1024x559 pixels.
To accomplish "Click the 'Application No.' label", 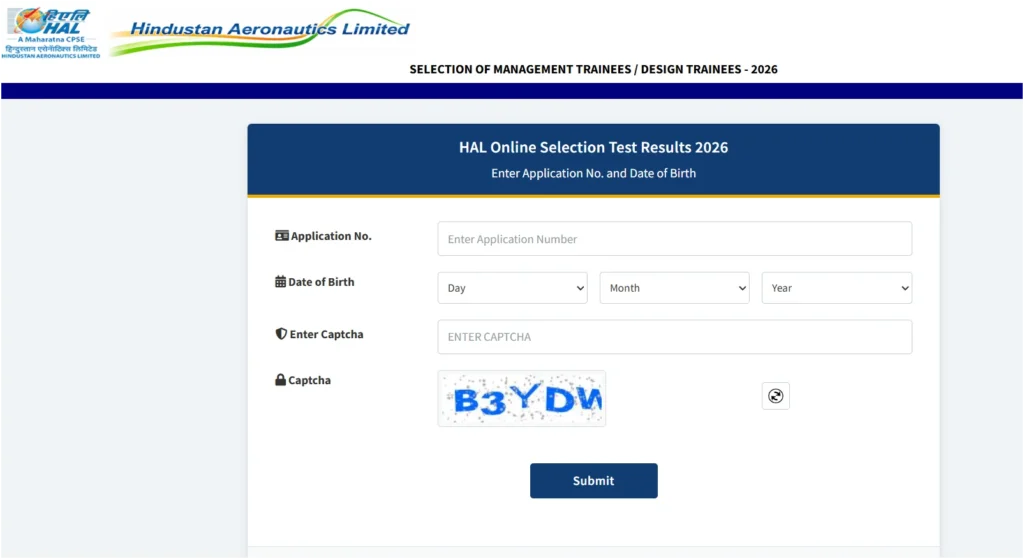I will pyautogui.click(x=331, y=236).
